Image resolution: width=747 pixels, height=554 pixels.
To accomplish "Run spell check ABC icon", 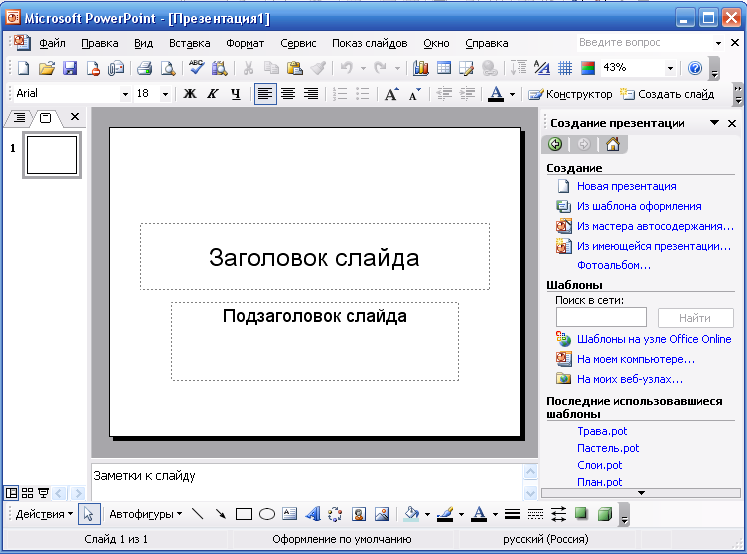I will pyautogui.click(x=196, y=67).
